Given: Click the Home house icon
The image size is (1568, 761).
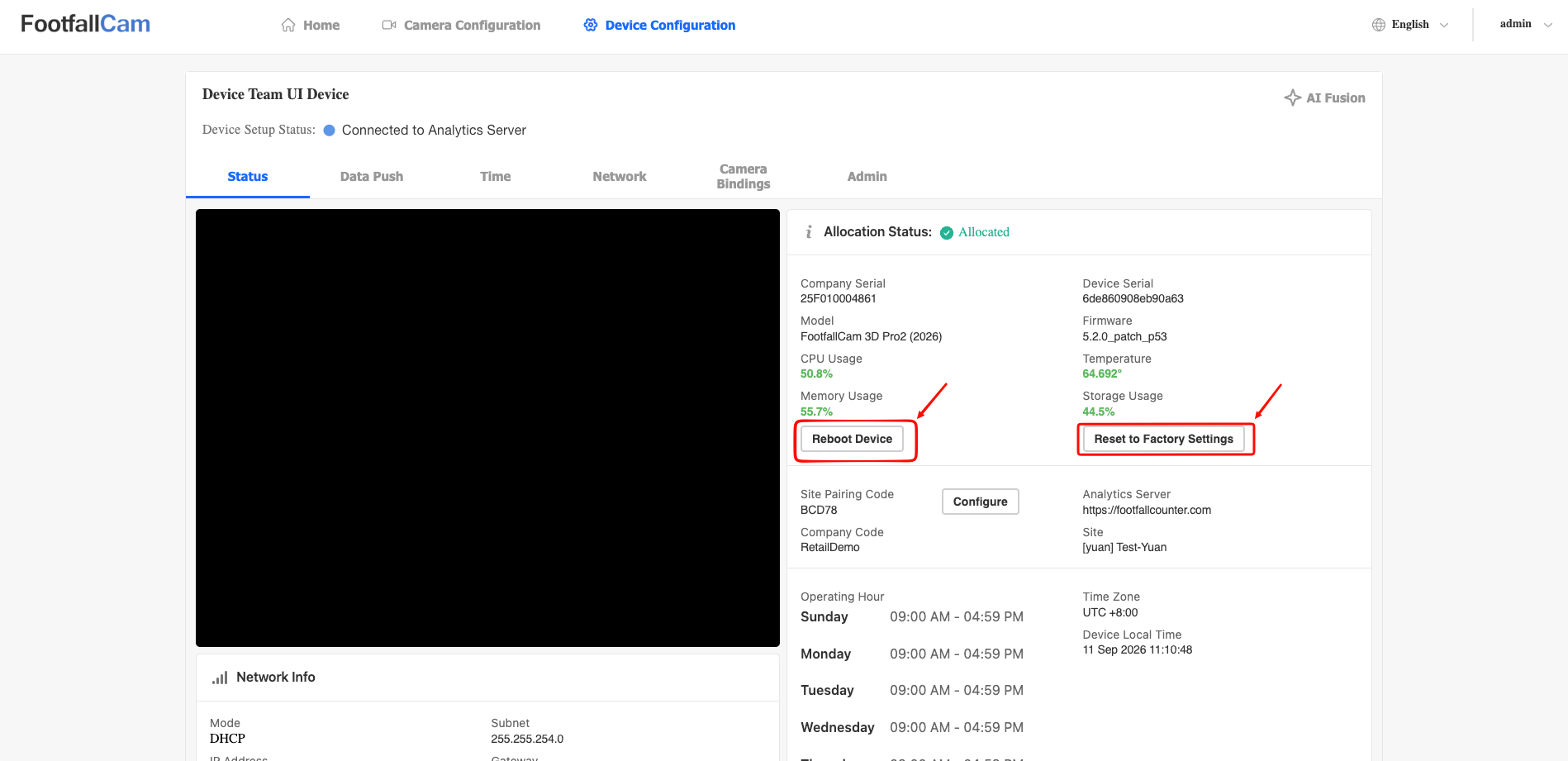Looking at the screenshot, I should coord(288,25).
